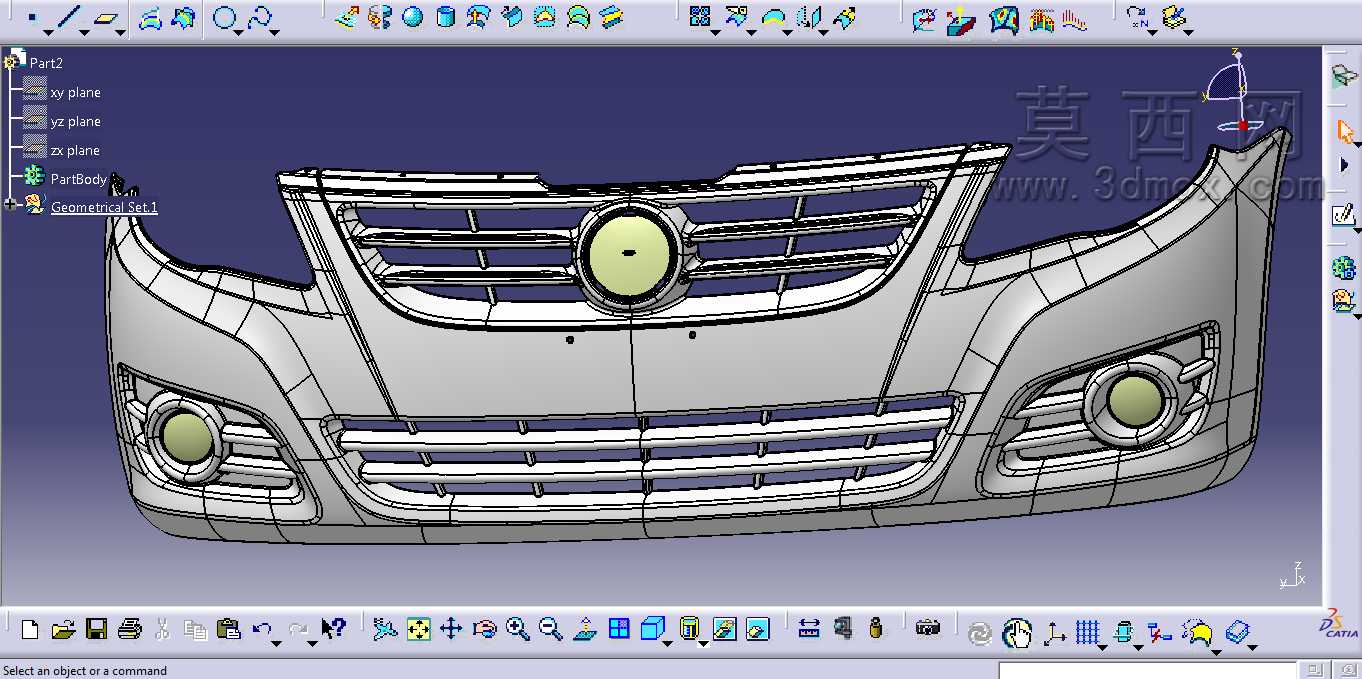
Task: Select the Point creation tool
Action: 32,17
